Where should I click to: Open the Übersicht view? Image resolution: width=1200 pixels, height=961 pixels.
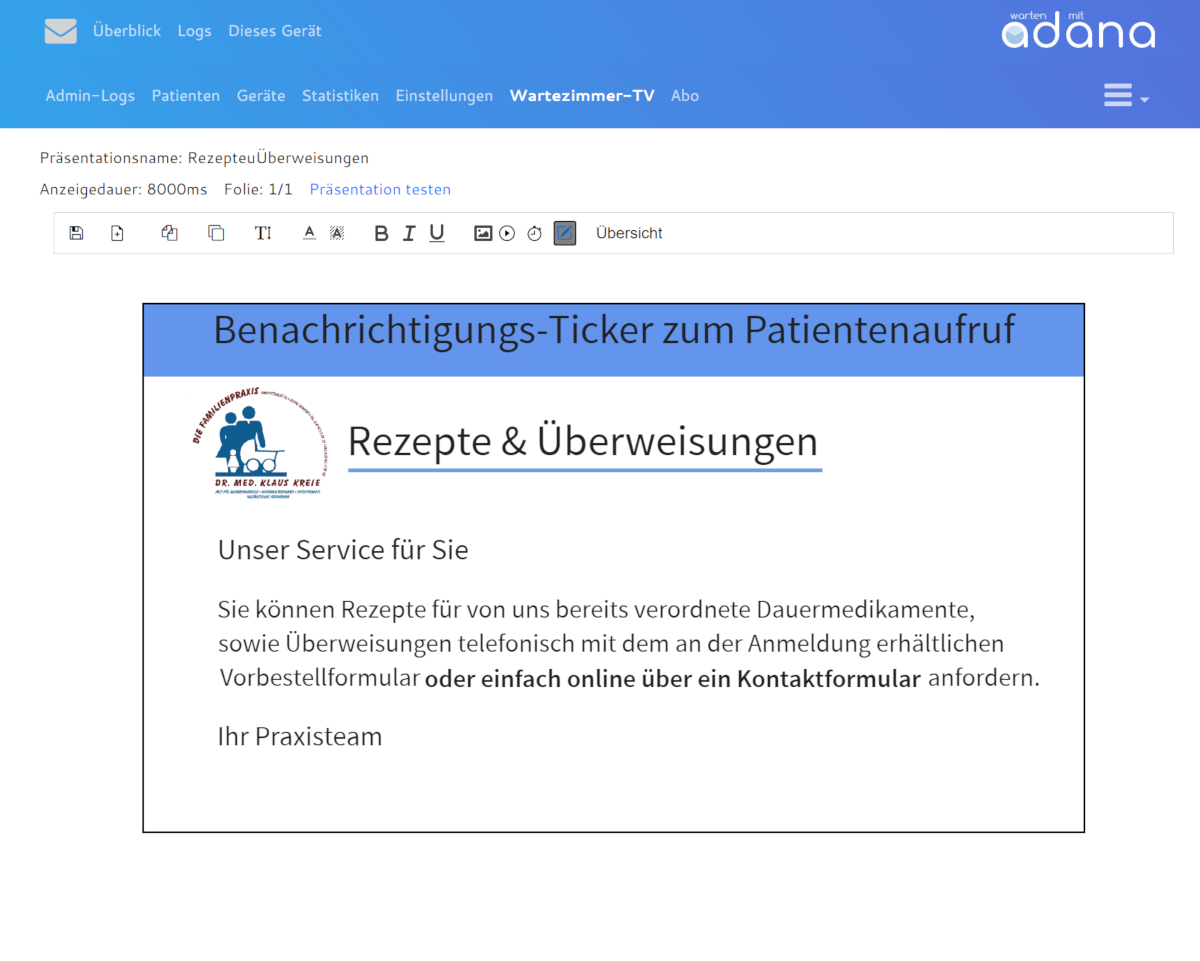click(629, 232)
